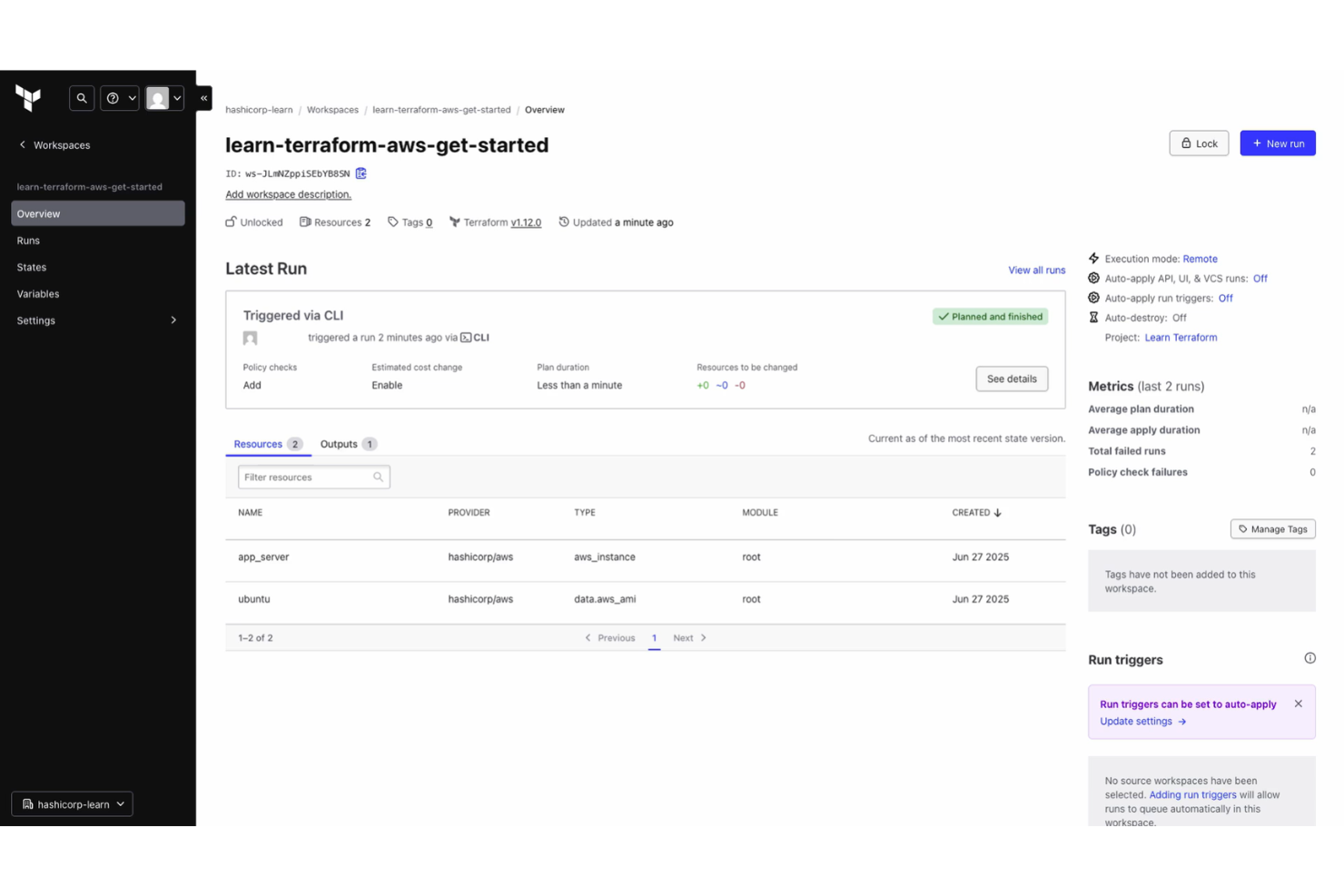Click the user avatar icon

coord(158,98)
